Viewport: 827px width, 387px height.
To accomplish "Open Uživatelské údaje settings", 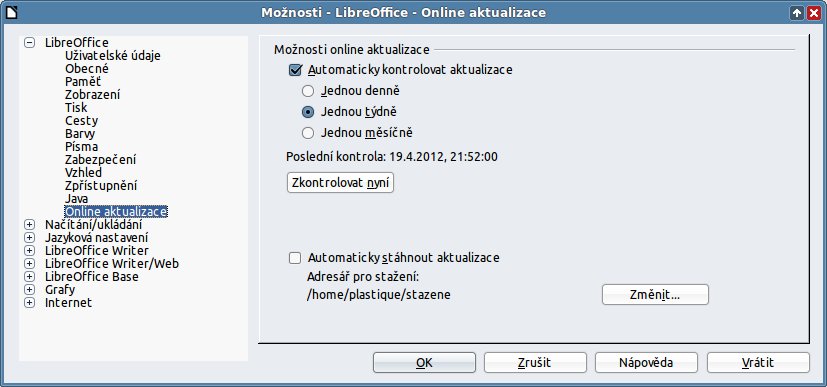I will click(113, 55).
